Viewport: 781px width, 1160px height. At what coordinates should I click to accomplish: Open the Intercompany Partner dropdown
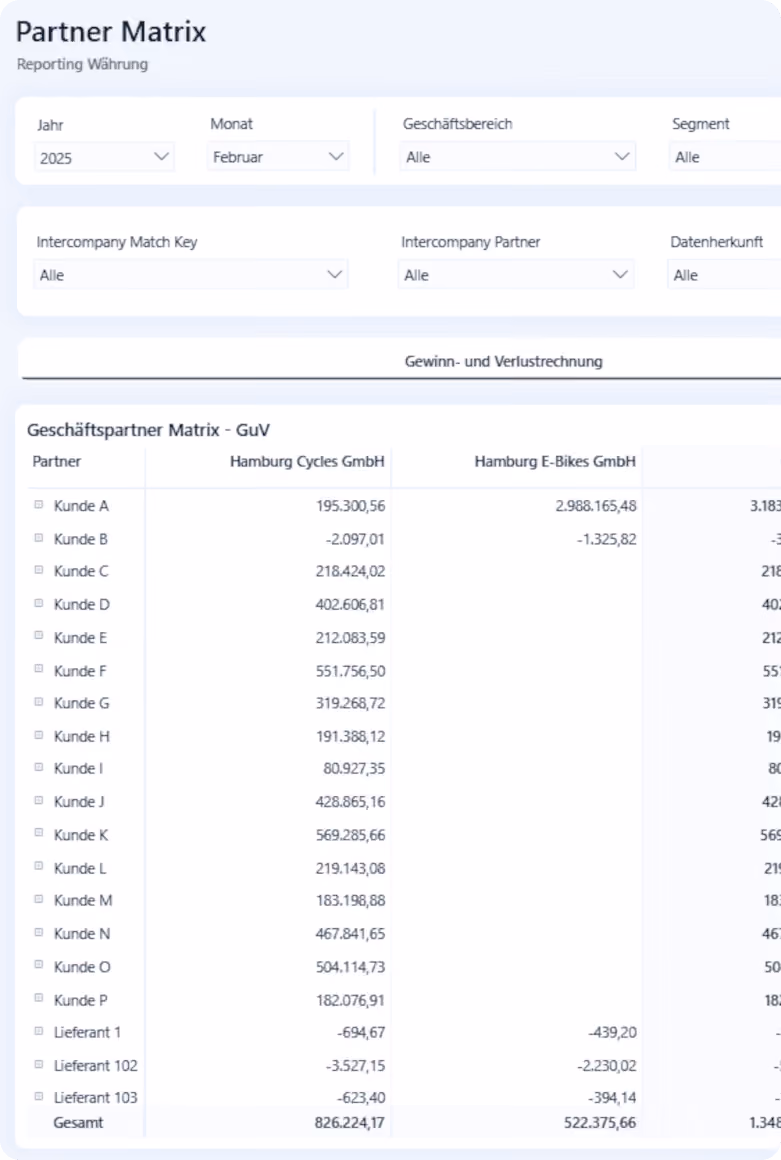tap(516, 274)
